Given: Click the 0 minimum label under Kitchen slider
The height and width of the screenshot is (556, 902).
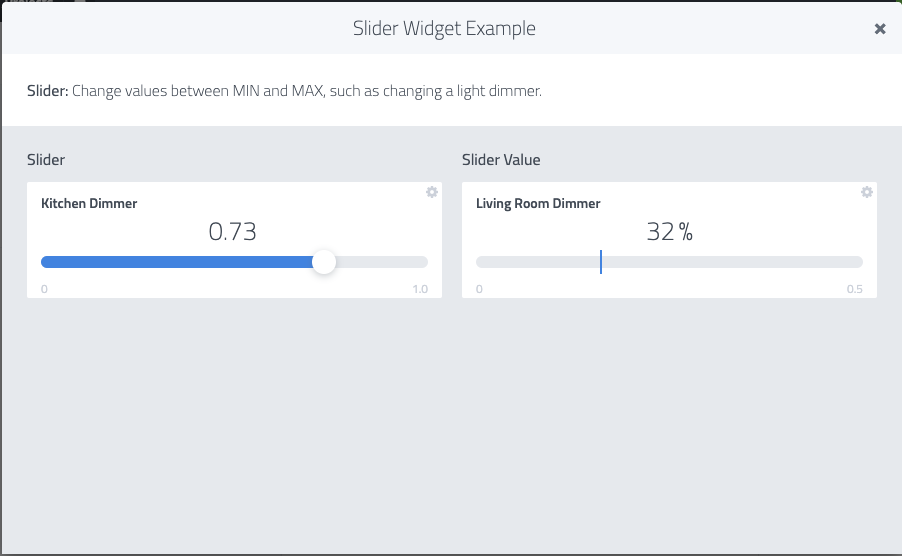Looking at the screenshot, I should coord(44,289).
